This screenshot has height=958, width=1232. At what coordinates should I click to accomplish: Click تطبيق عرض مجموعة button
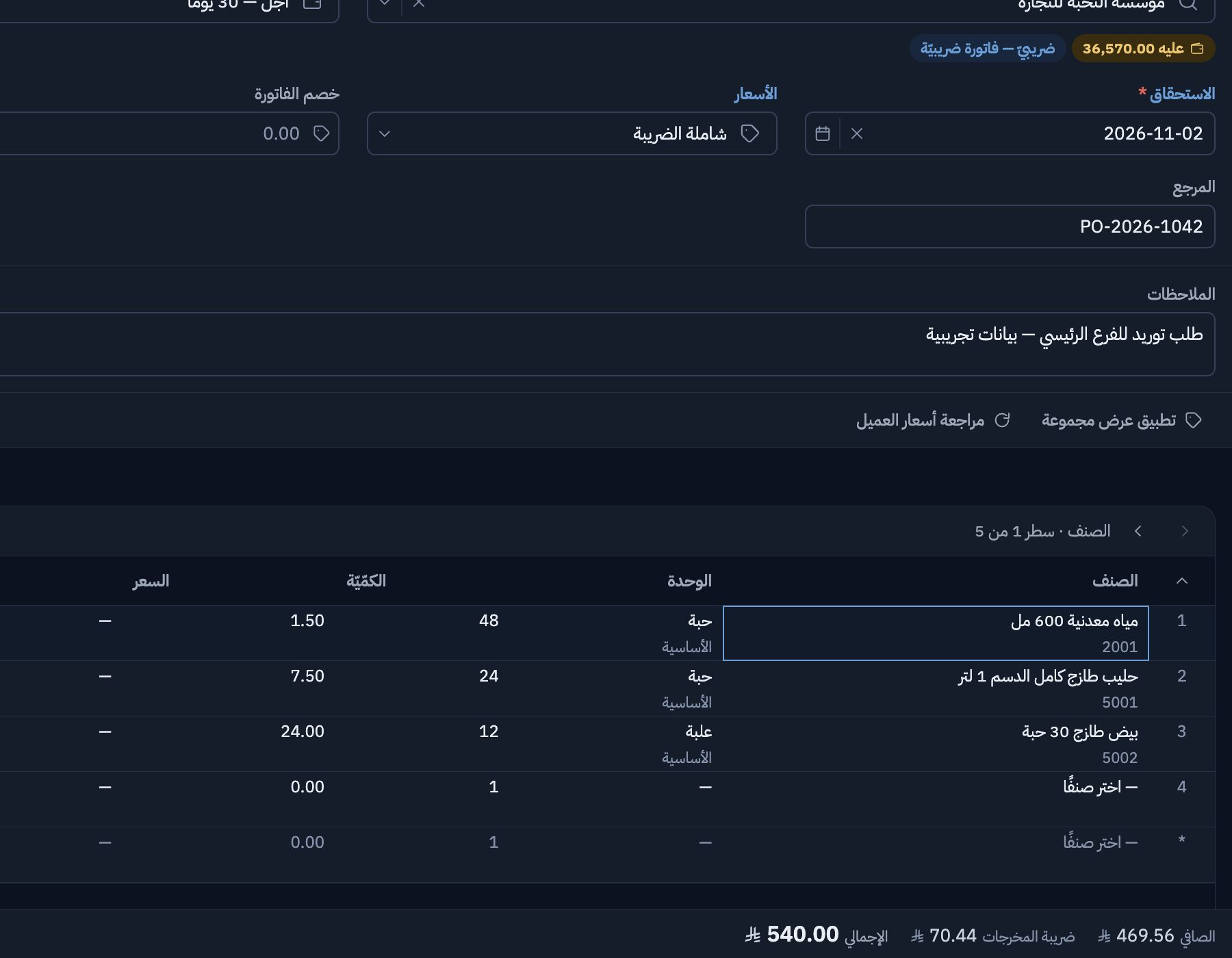click(x=1121, y=420)
